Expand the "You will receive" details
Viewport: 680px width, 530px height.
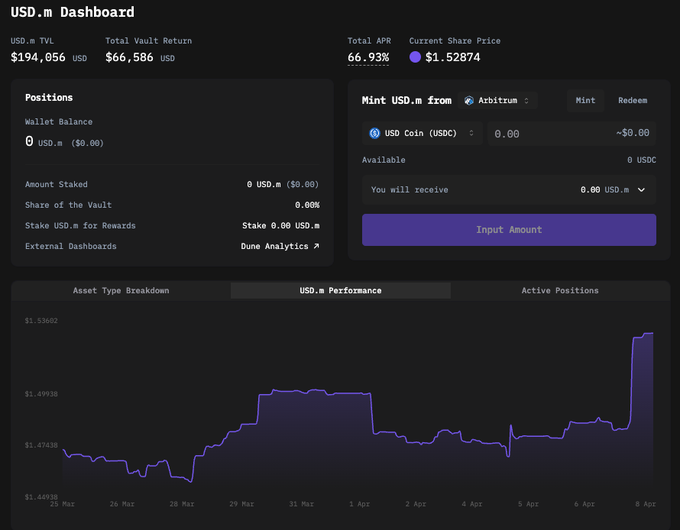[641, 189]
